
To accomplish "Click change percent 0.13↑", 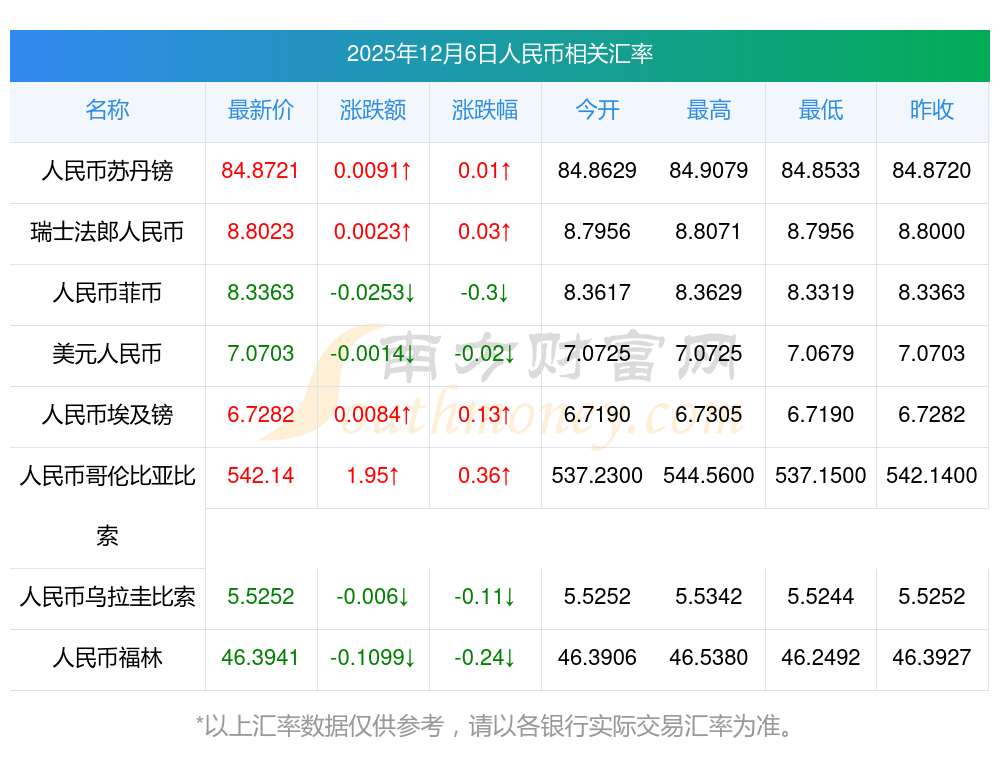I will [x=485, y=415].
